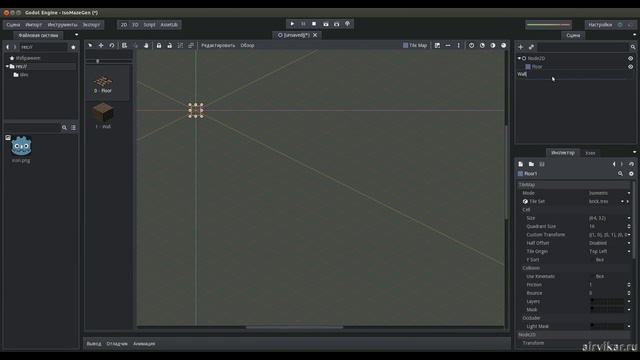Viewport: 640px width, 360px height.
Task: Toggle vertical tile mirror icon
Action: tap(458, 45)
